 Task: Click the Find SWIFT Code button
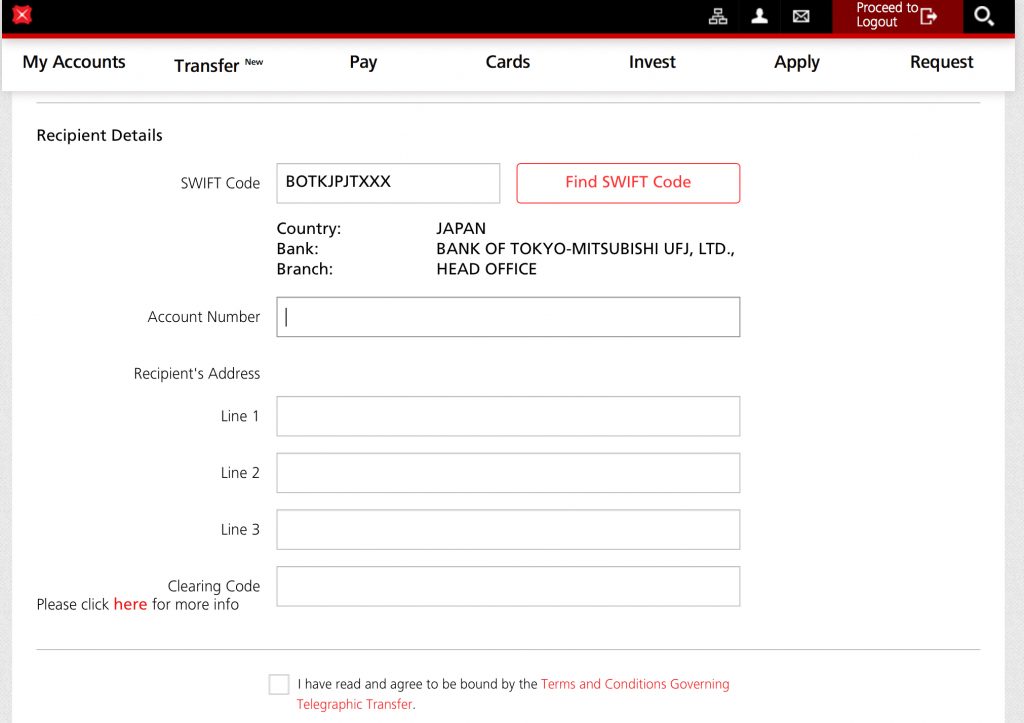point(628,183)
